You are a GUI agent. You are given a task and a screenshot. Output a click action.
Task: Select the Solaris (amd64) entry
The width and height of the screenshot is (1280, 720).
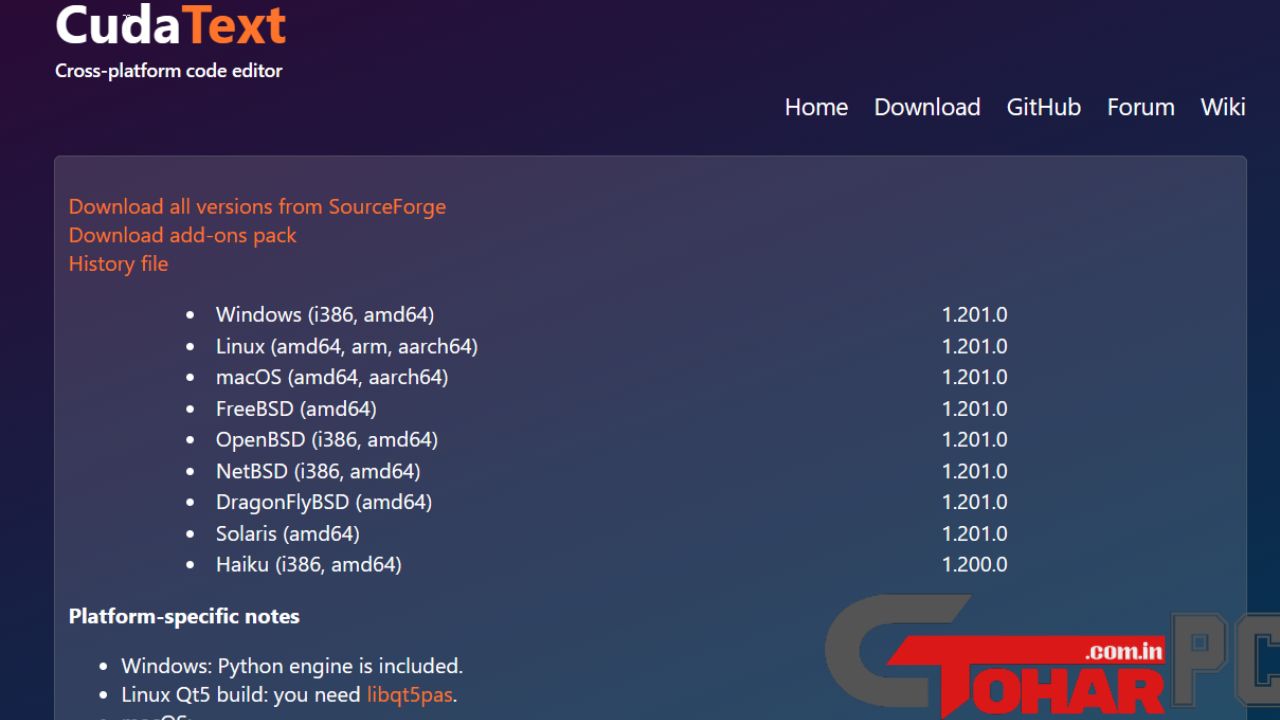288,534
